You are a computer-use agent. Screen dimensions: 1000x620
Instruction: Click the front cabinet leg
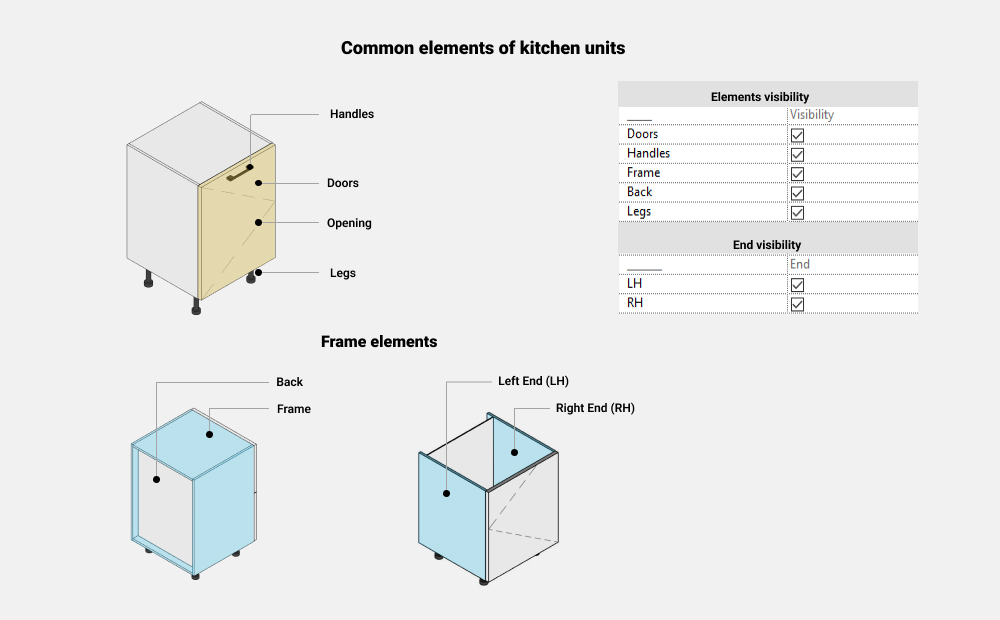click(196, 307)
